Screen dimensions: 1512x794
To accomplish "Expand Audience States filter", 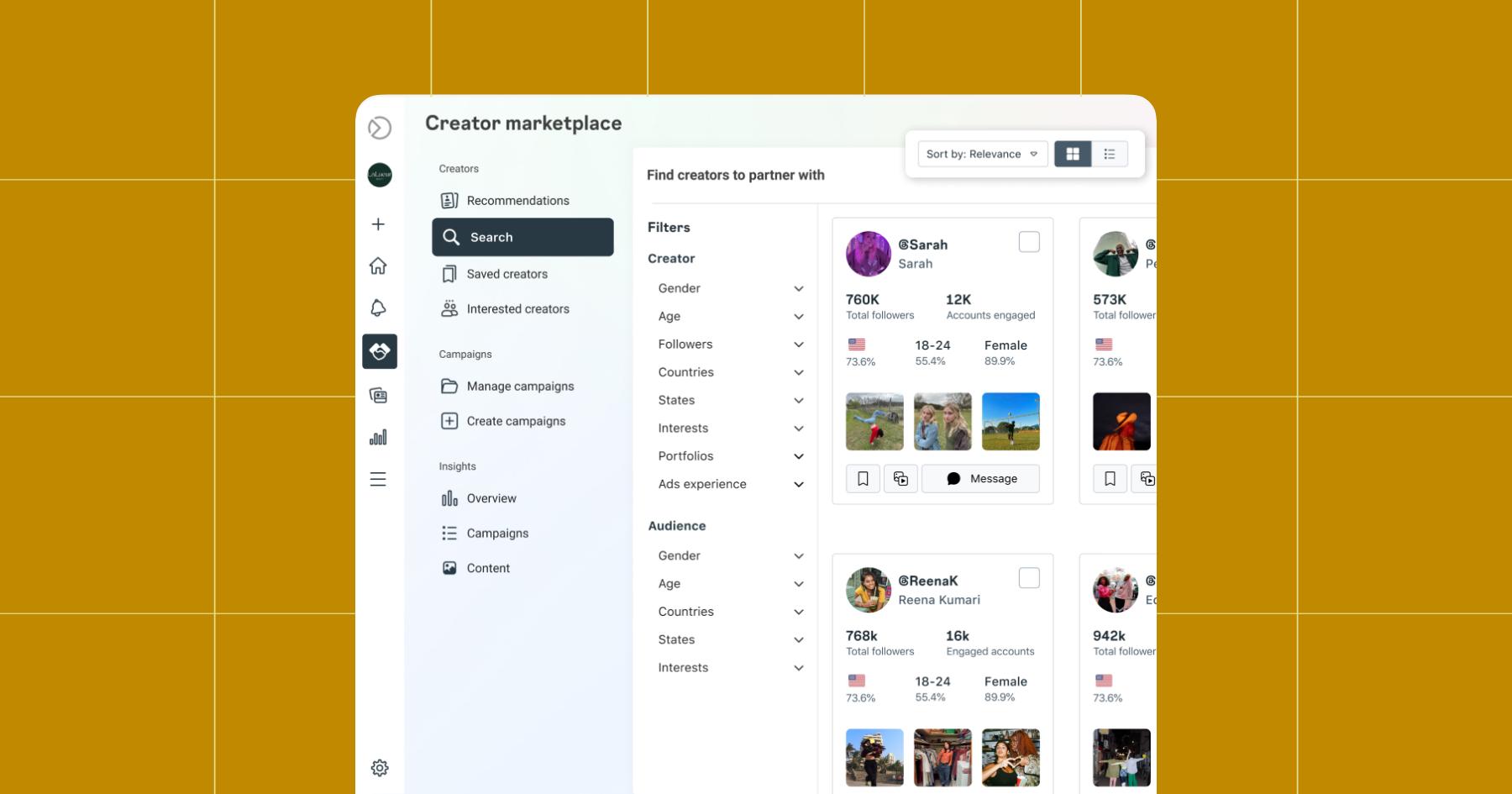I will click(731, 639).
